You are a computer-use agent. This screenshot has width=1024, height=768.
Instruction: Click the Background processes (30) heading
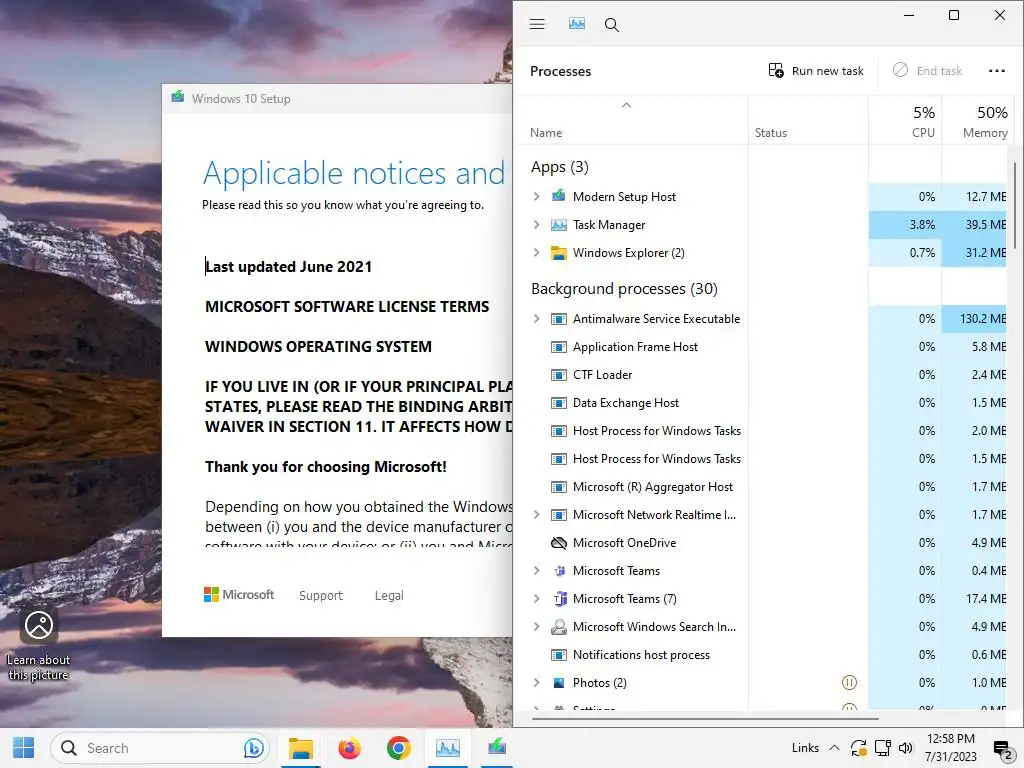[624, 289]
